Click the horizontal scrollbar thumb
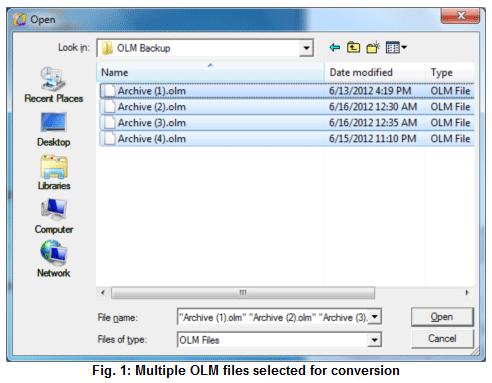Viewport: 492px width, 383px height. [x=243, y=293]
